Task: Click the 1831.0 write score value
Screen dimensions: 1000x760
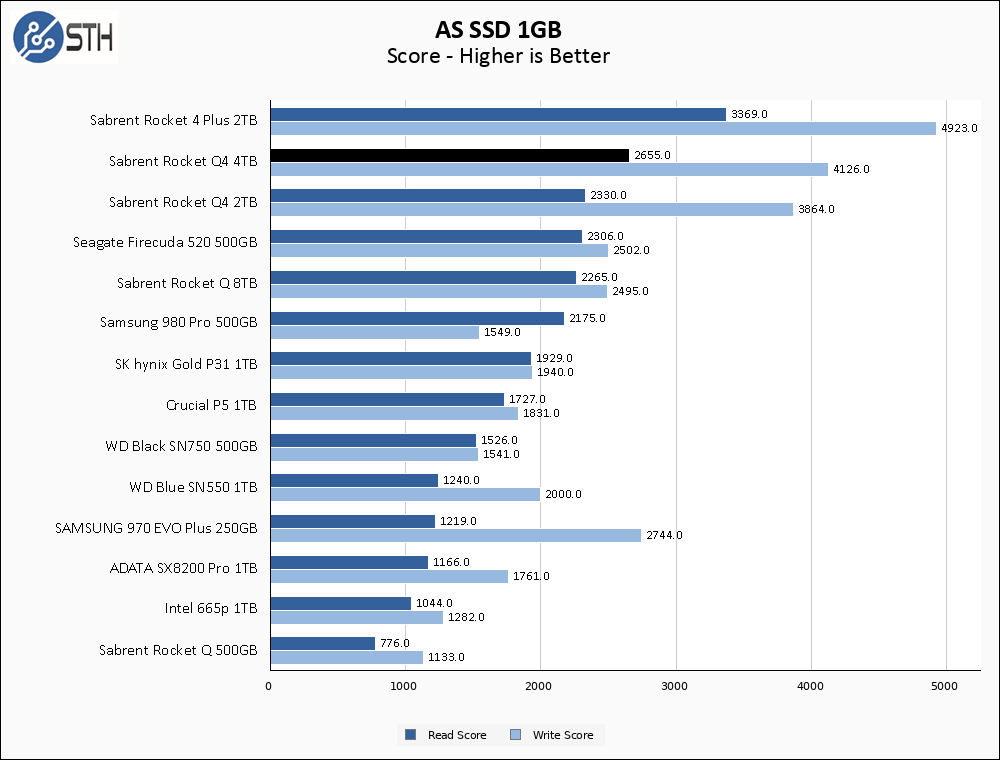Action: point(541,413)
